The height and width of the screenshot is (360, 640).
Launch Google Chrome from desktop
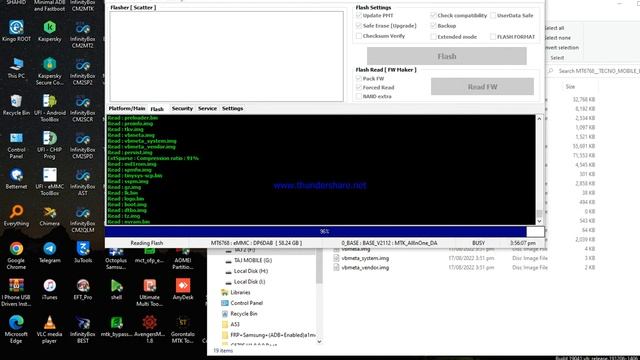[16, 256]
